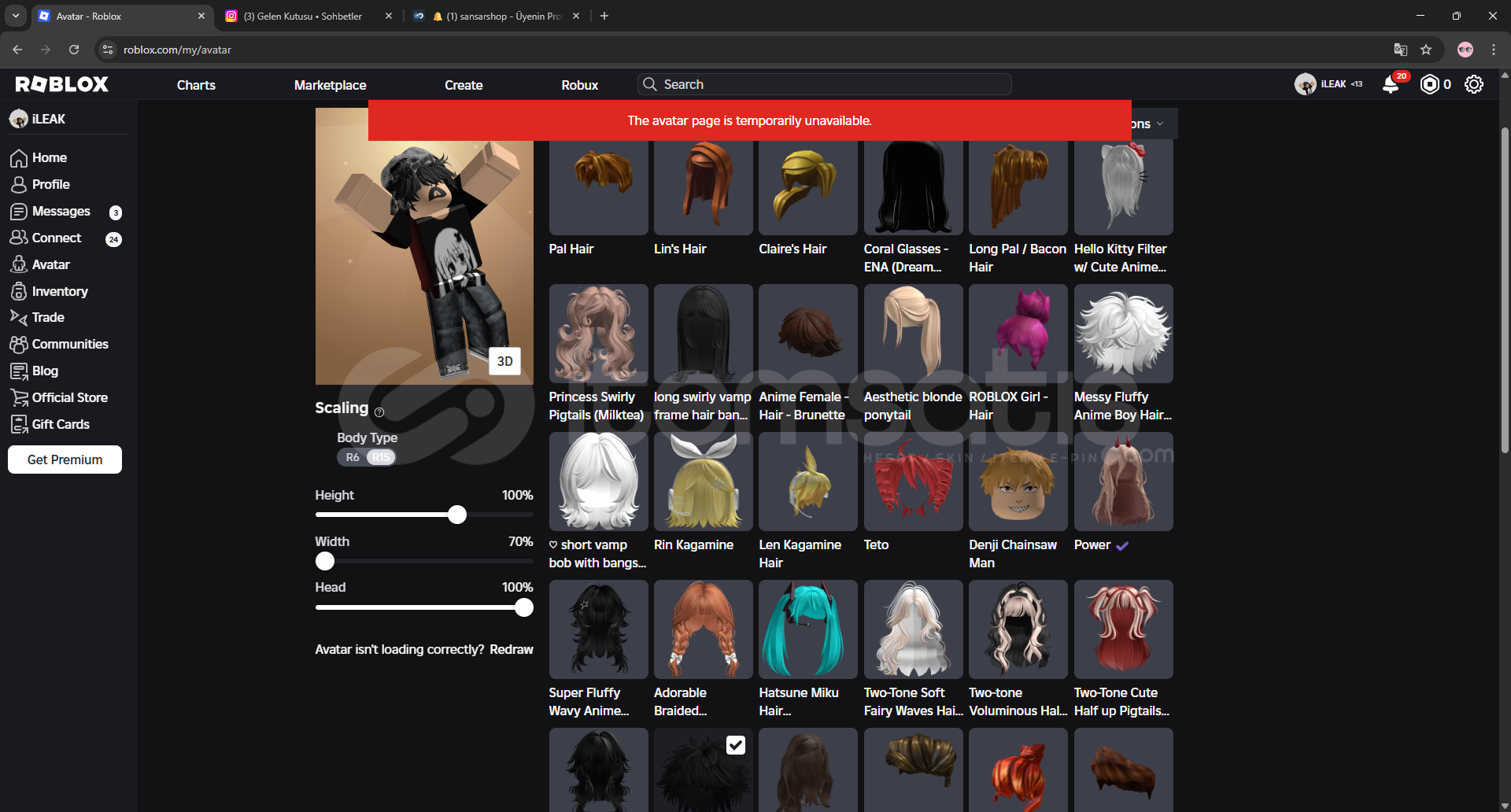Open iLEAK username in sidebar
The image size is (1511, 812).
tap(48, 119)
